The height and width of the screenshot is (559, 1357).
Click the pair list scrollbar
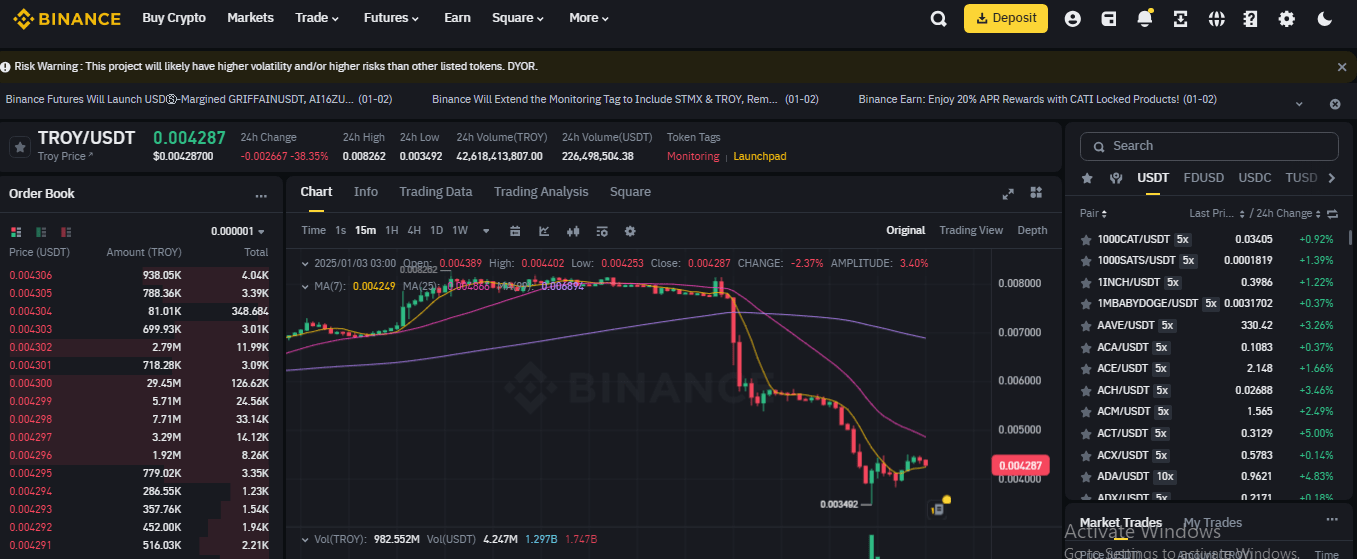coord(1351,238)
